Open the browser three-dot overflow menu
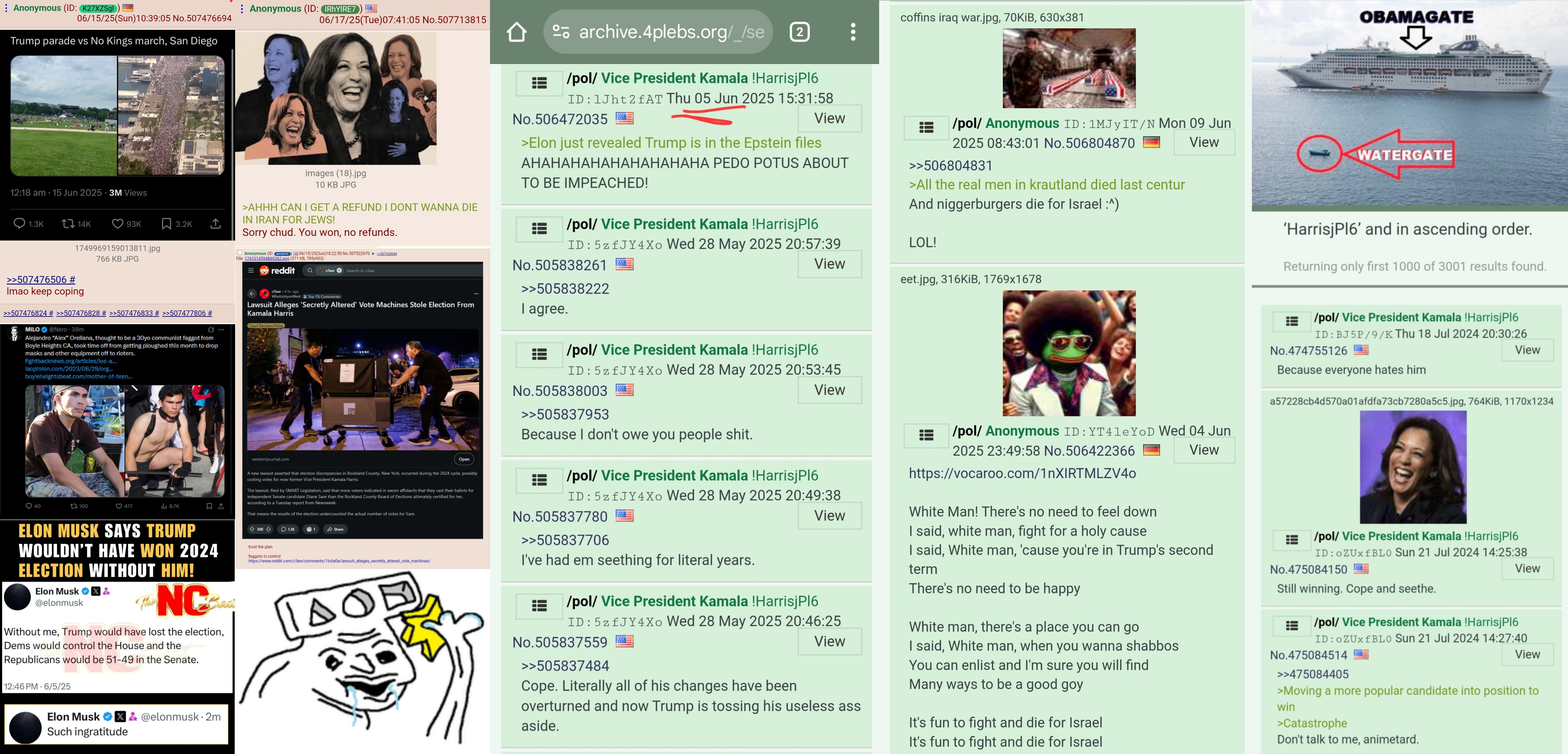 (853, 32)
